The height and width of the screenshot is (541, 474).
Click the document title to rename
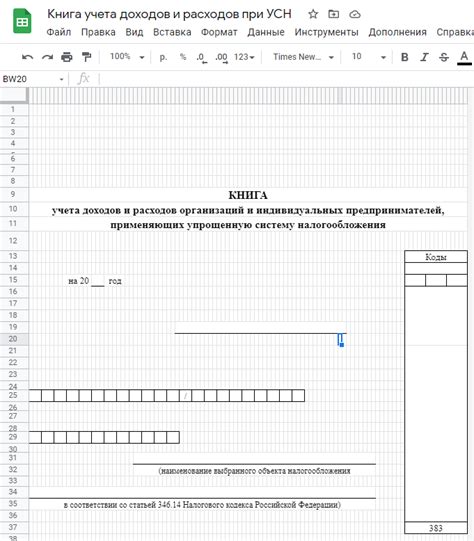(x=169, y=14)
